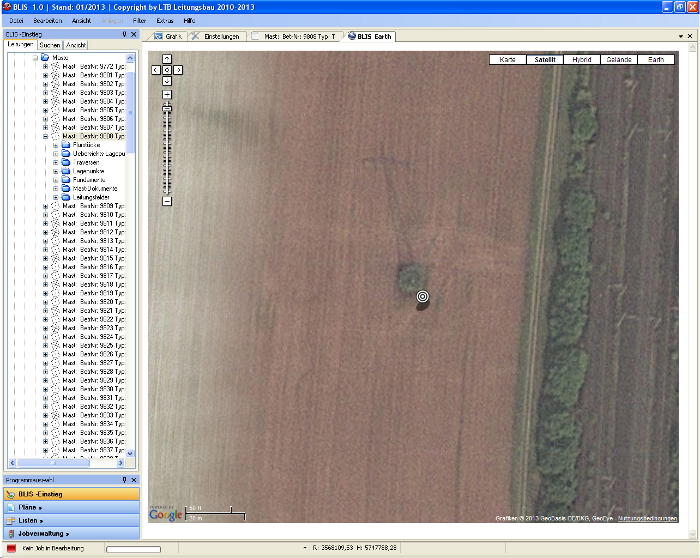Click the mast icon of row Betr-Nr 9801

(x=55, y=75)
